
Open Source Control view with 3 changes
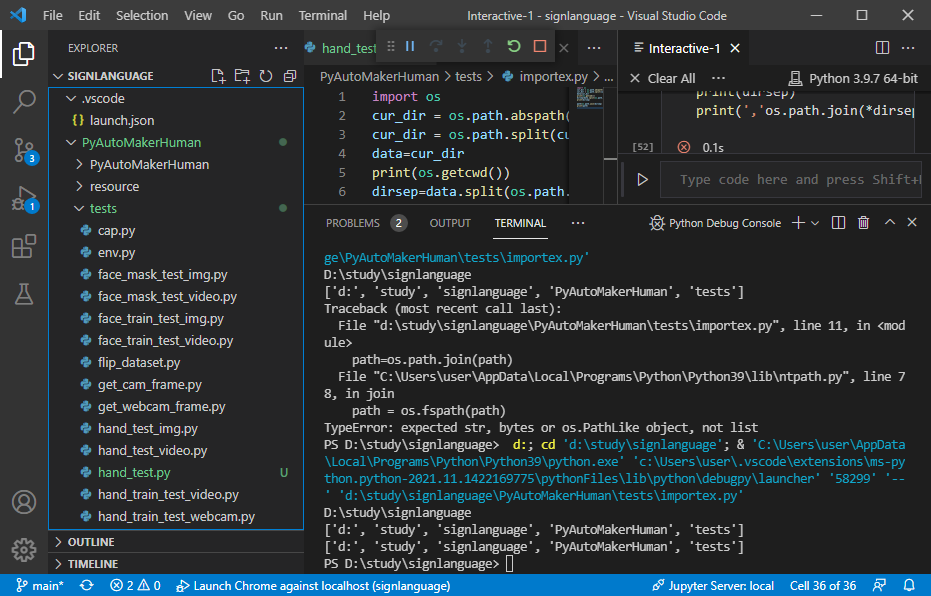24,150
